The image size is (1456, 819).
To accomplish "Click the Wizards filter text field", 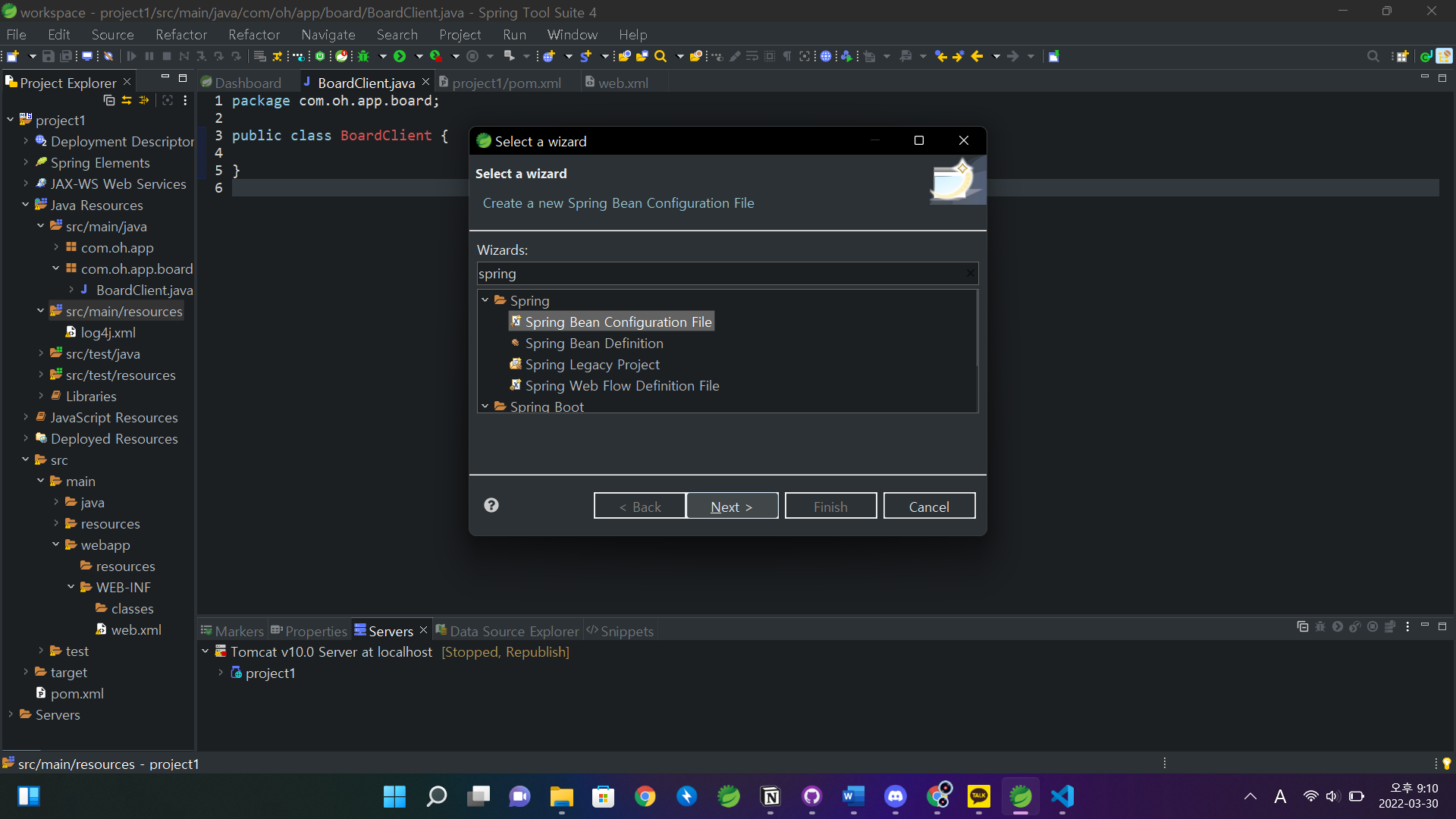I will coord(720,274).
